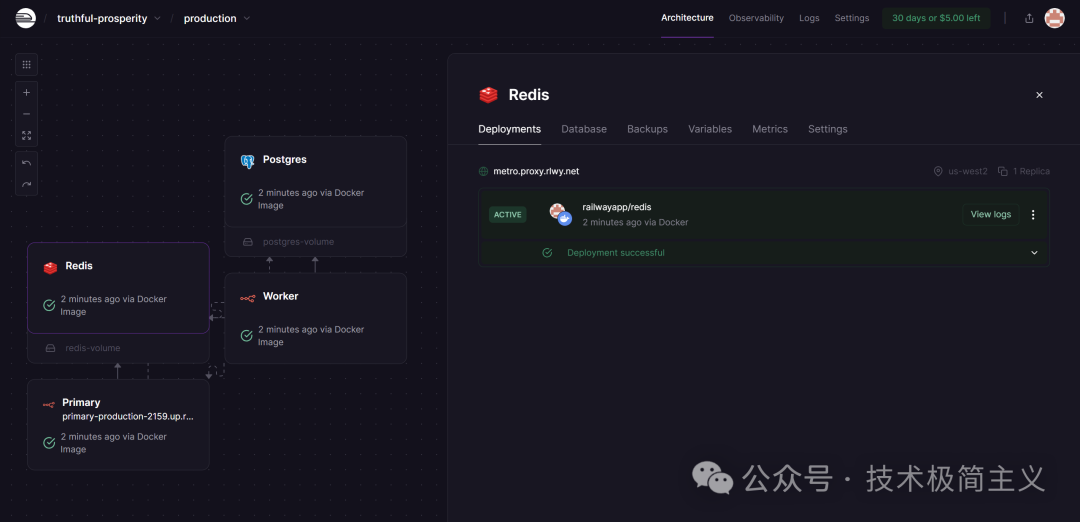Open the production environment dropdown
Image resolution: width=1080 pixels, height=522 pixels.
[217, 19]
